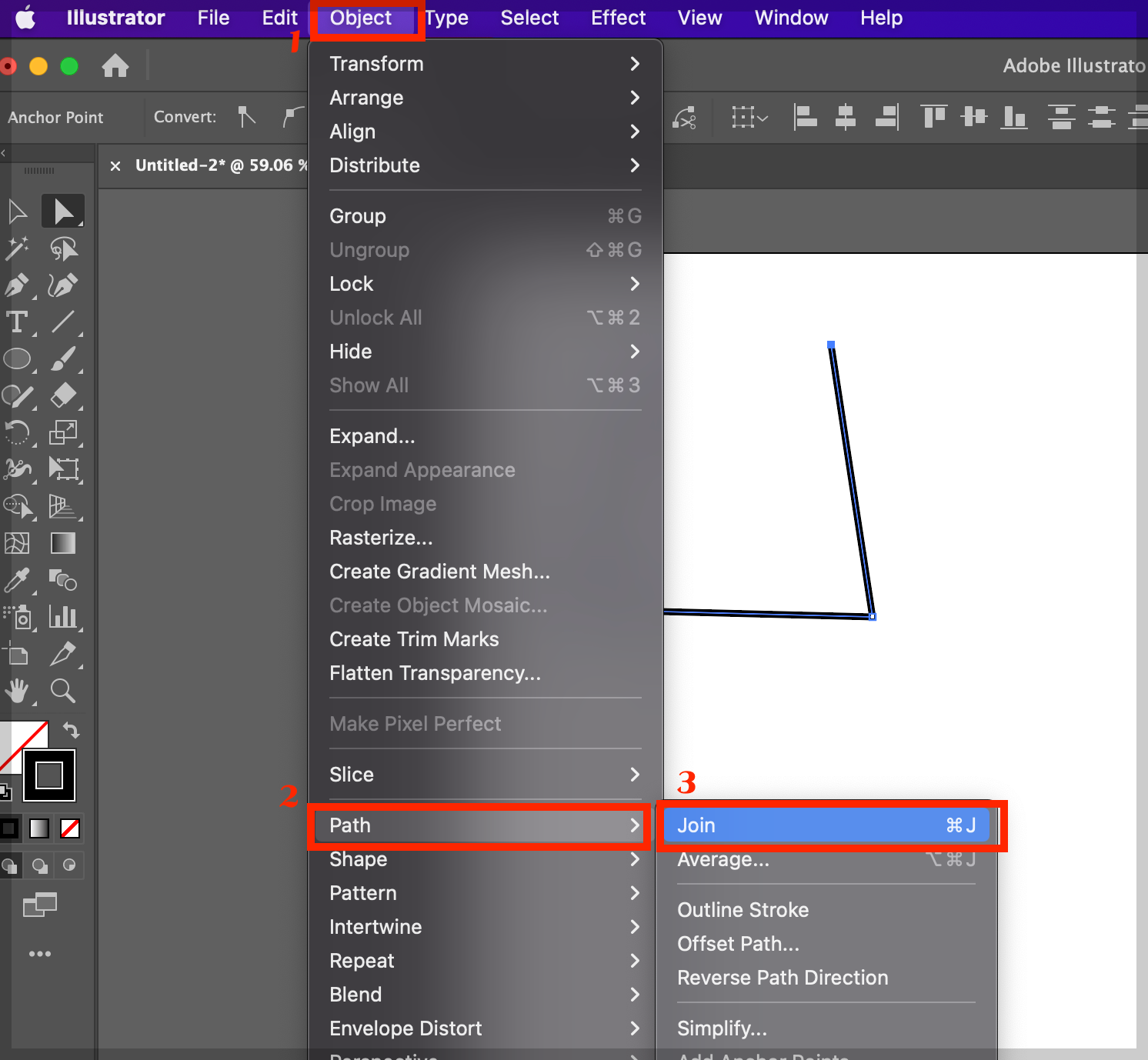This screenshot has height=1060, width=1148.
Task: Select the Blend tool
Action: (x=63, y=580)
